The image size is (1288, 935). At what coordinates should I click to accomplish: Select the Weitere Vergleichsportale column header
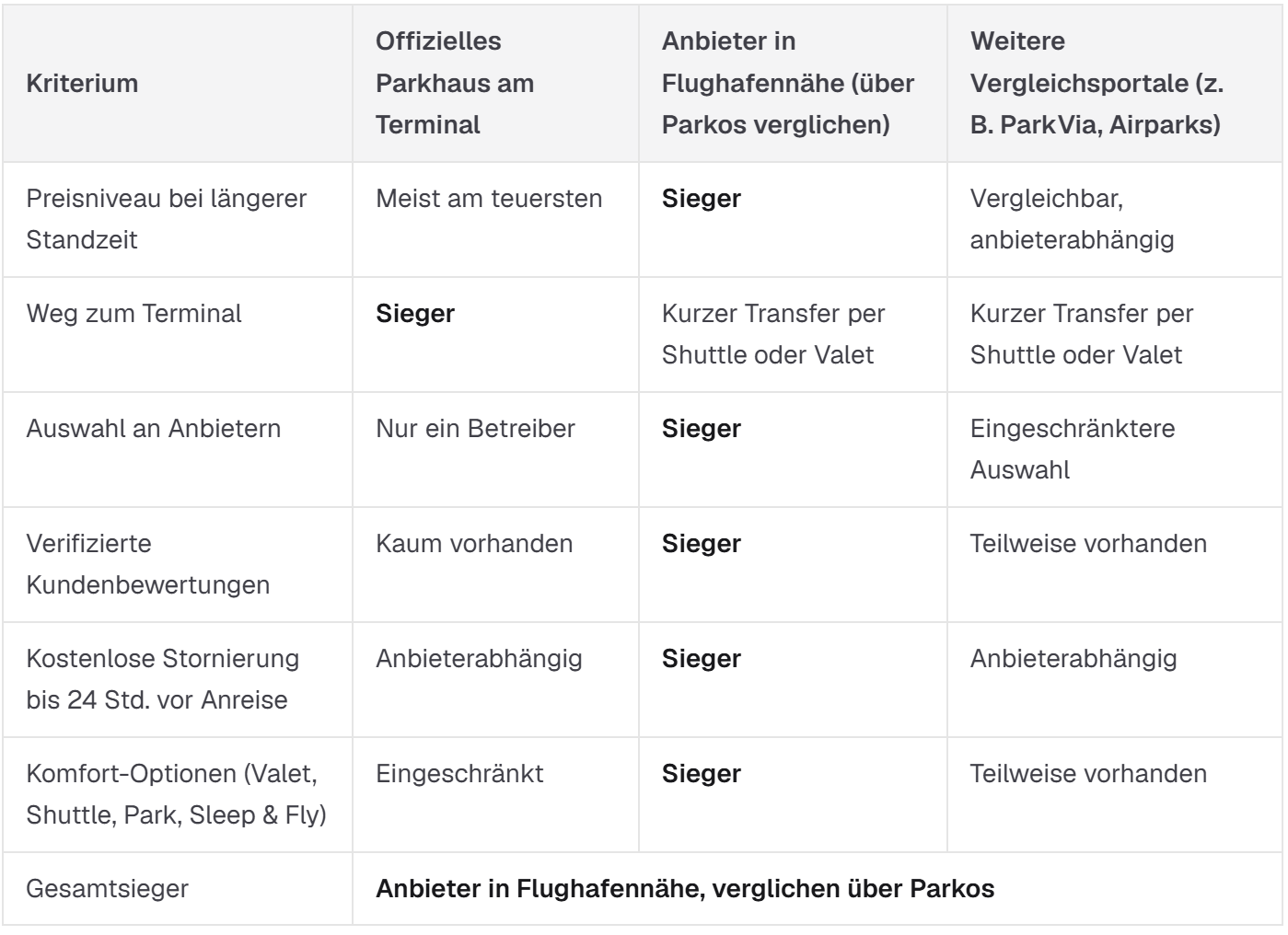coord(1097,83)
